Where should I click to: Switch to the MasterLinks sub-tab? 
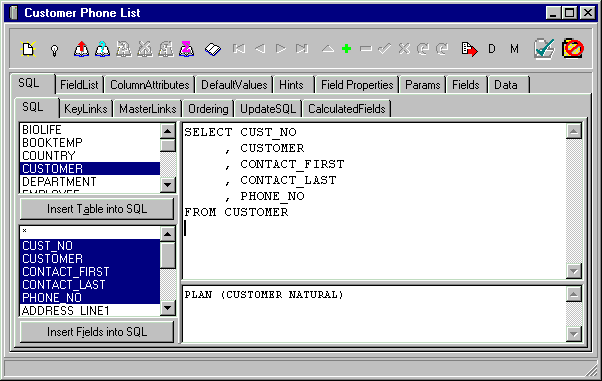[x=148, y=109]
